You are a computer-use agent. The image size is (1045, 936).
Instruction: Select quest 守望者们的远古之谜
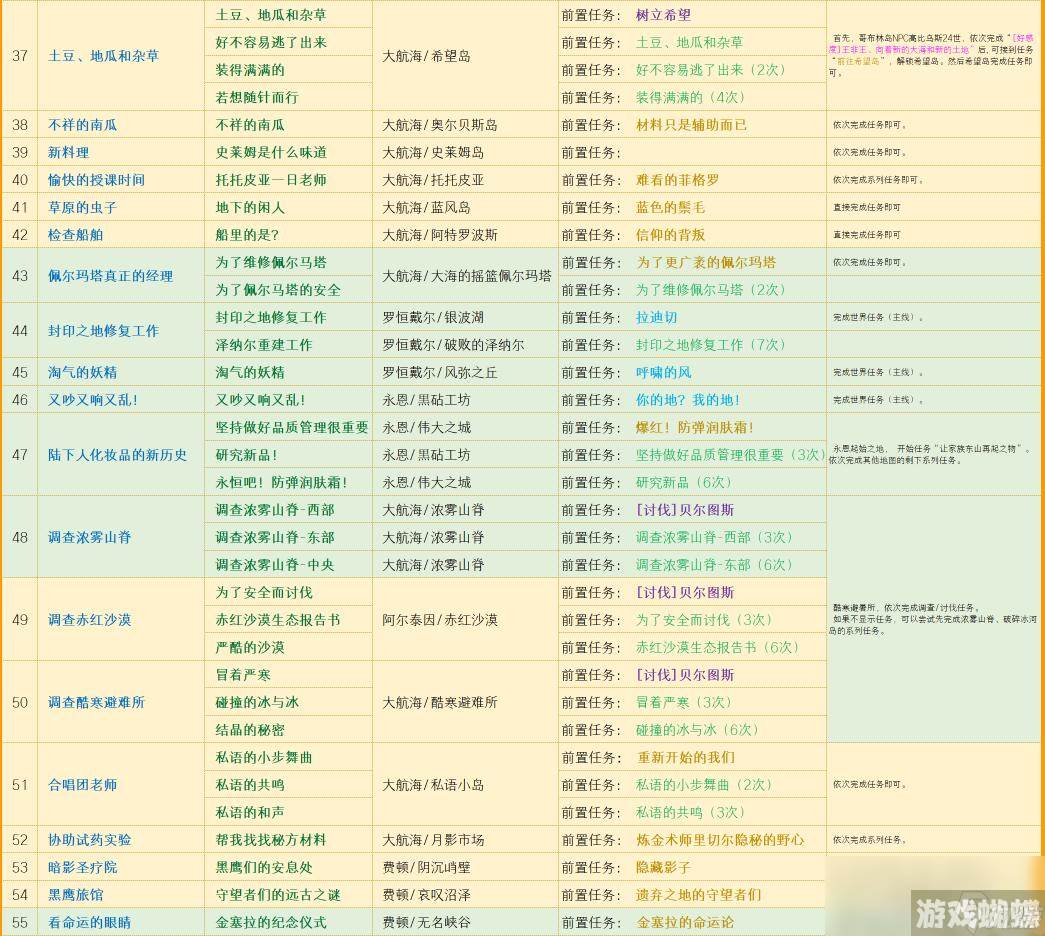pyautogui.click(x=278, y=895)
